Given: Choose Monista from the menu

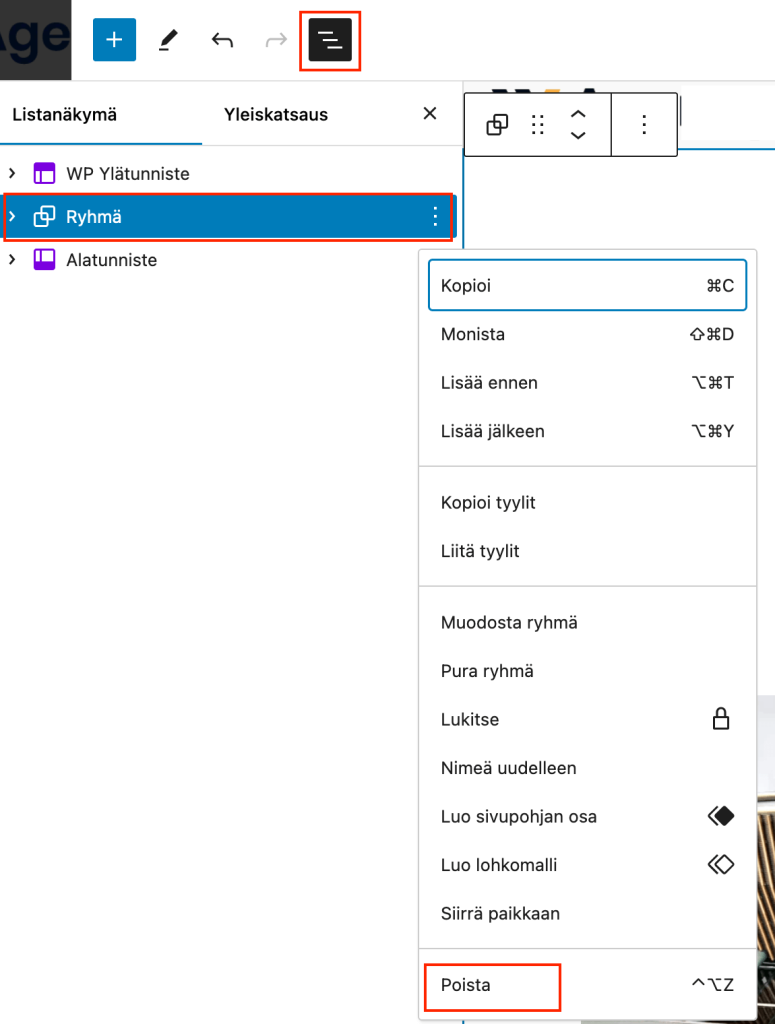Looking at the screenshot, I should click(x=588, y=334).
